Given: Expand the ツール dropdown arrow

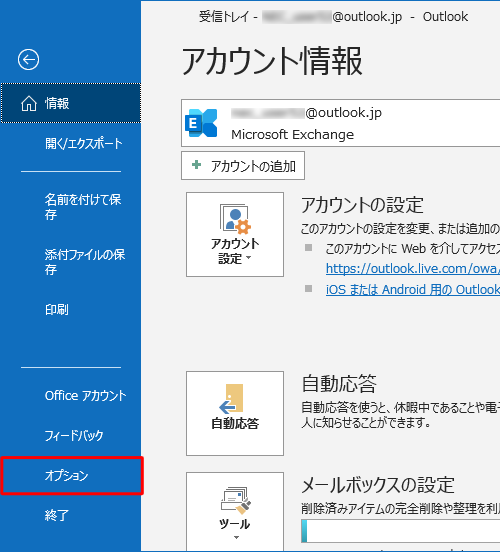Looking at the screenshot, I should click(236, 538).
